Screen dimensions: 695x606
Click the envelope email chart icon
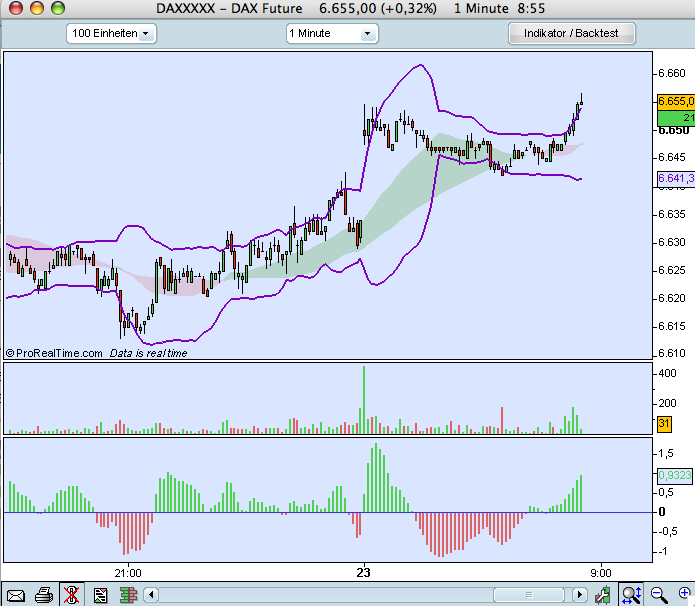coord(16,595)
